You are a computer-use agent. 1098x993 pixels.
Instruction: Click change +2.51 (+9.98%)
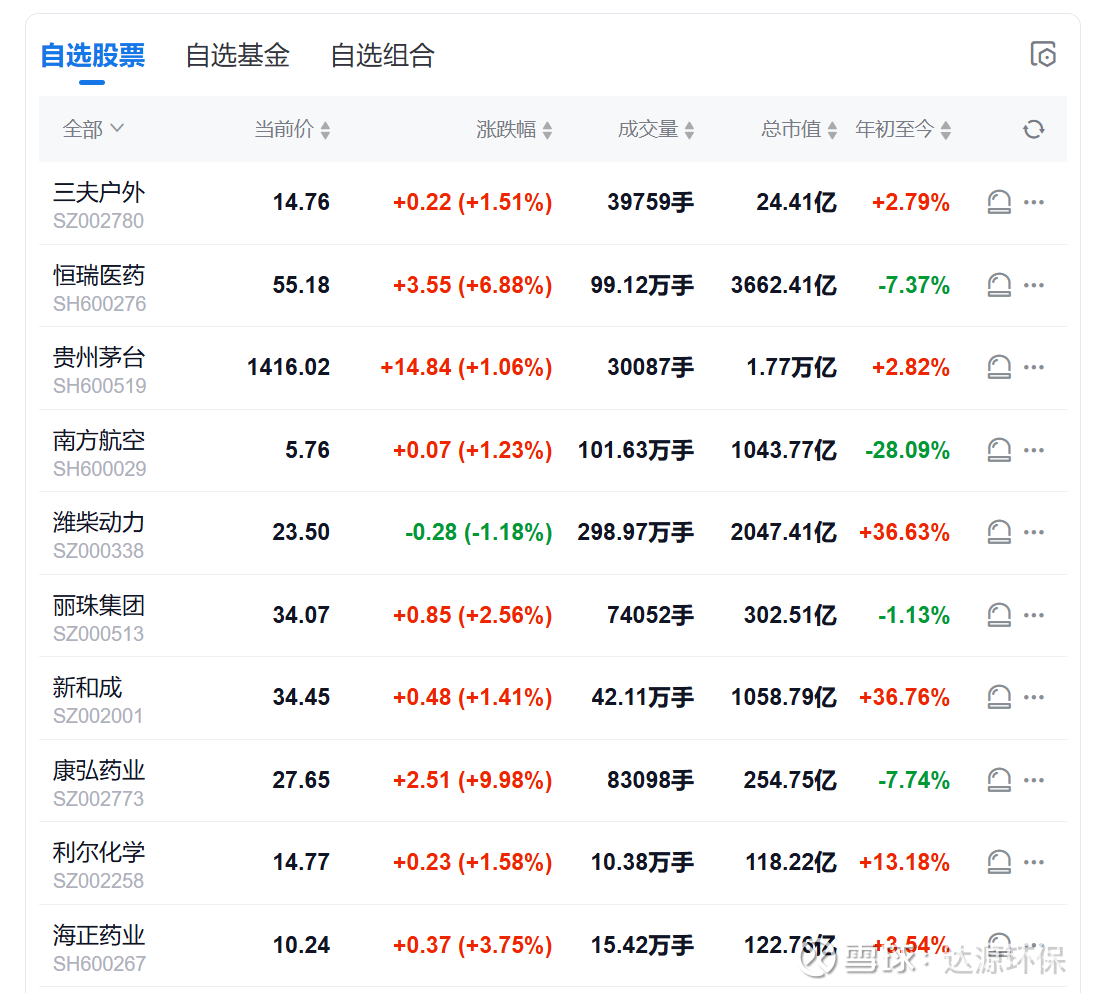pos(473,779)
